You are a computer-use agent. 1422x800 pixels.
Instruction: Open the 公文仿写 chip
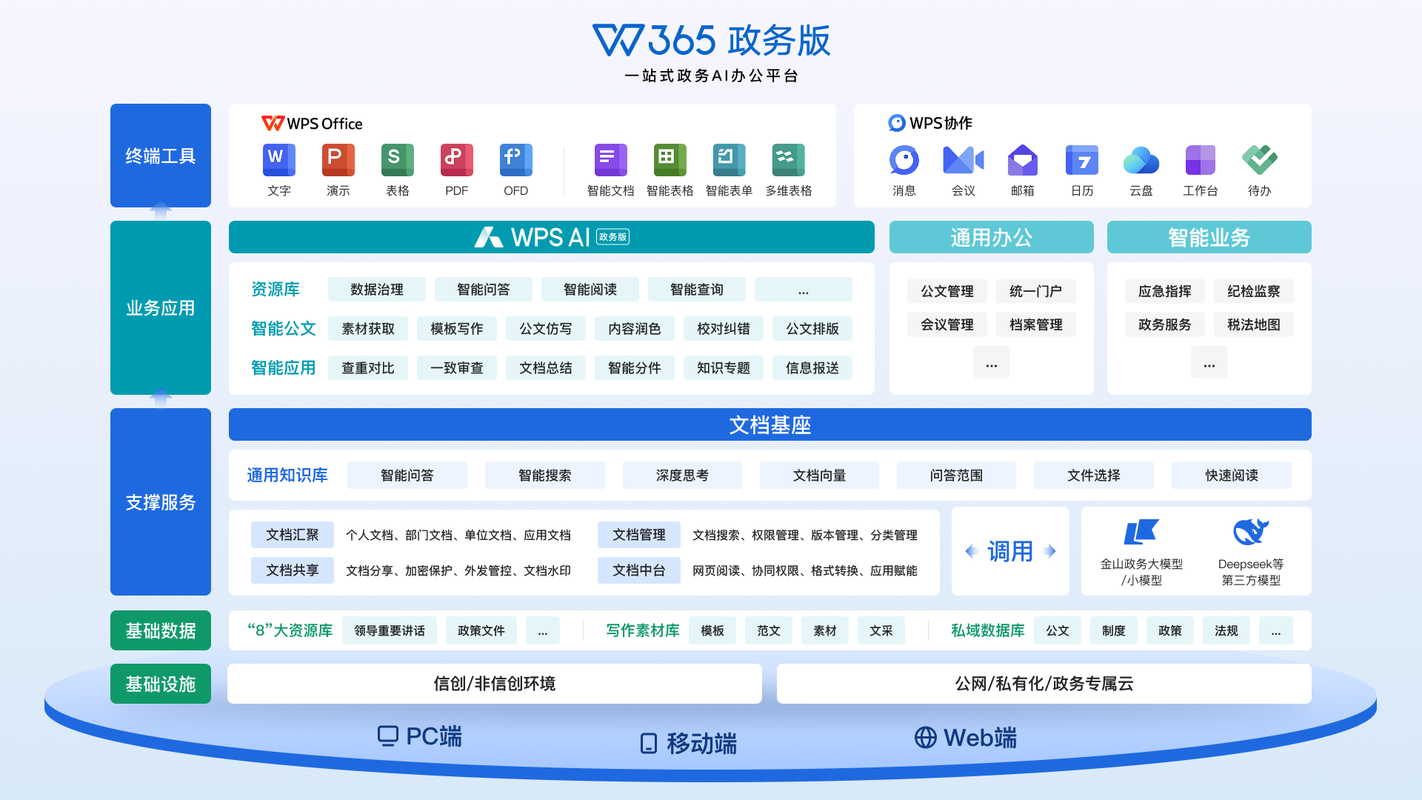[x=546, y=329]
